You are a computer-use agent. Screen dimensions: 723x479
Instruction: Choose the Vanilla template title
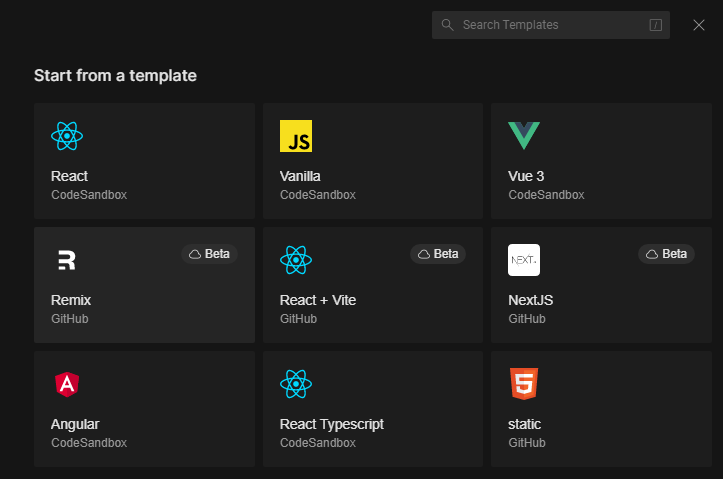(x=300, y=176)
